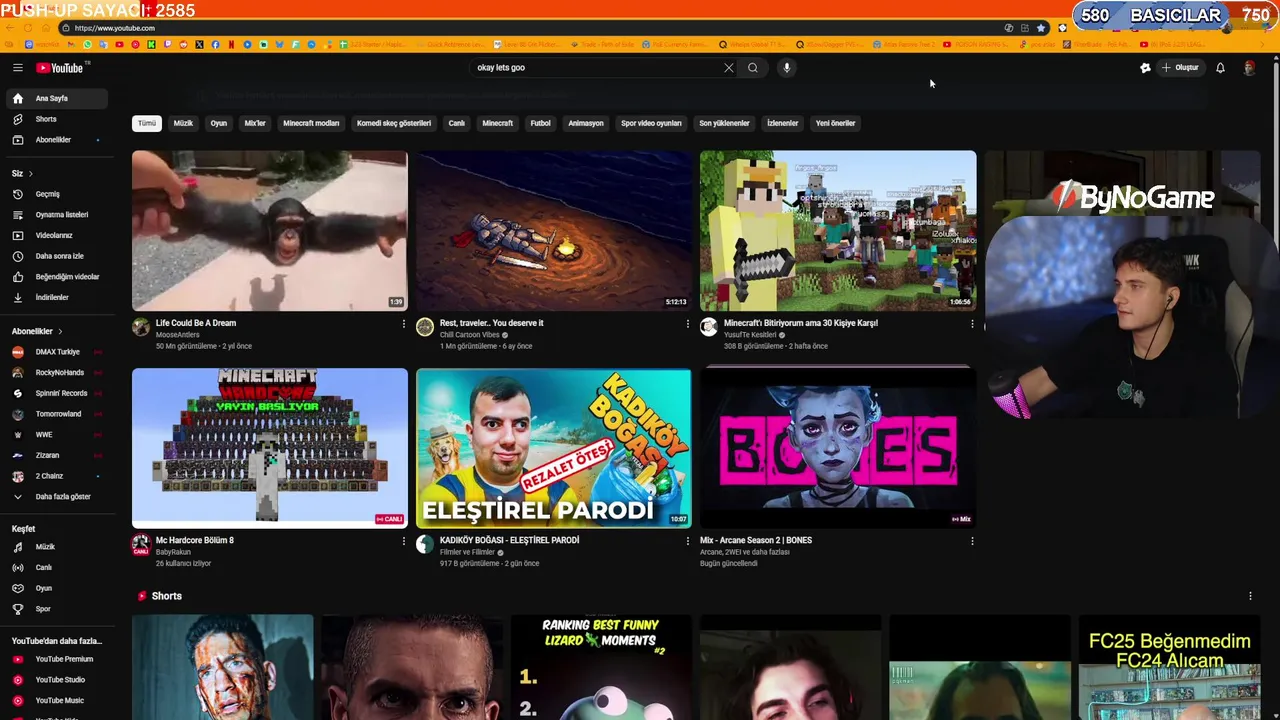Play the ELEŞTİREL PARODİ thumbnail
This screenshot has width=1280, height=720.
pyautogui.click(x=554, y=447)
